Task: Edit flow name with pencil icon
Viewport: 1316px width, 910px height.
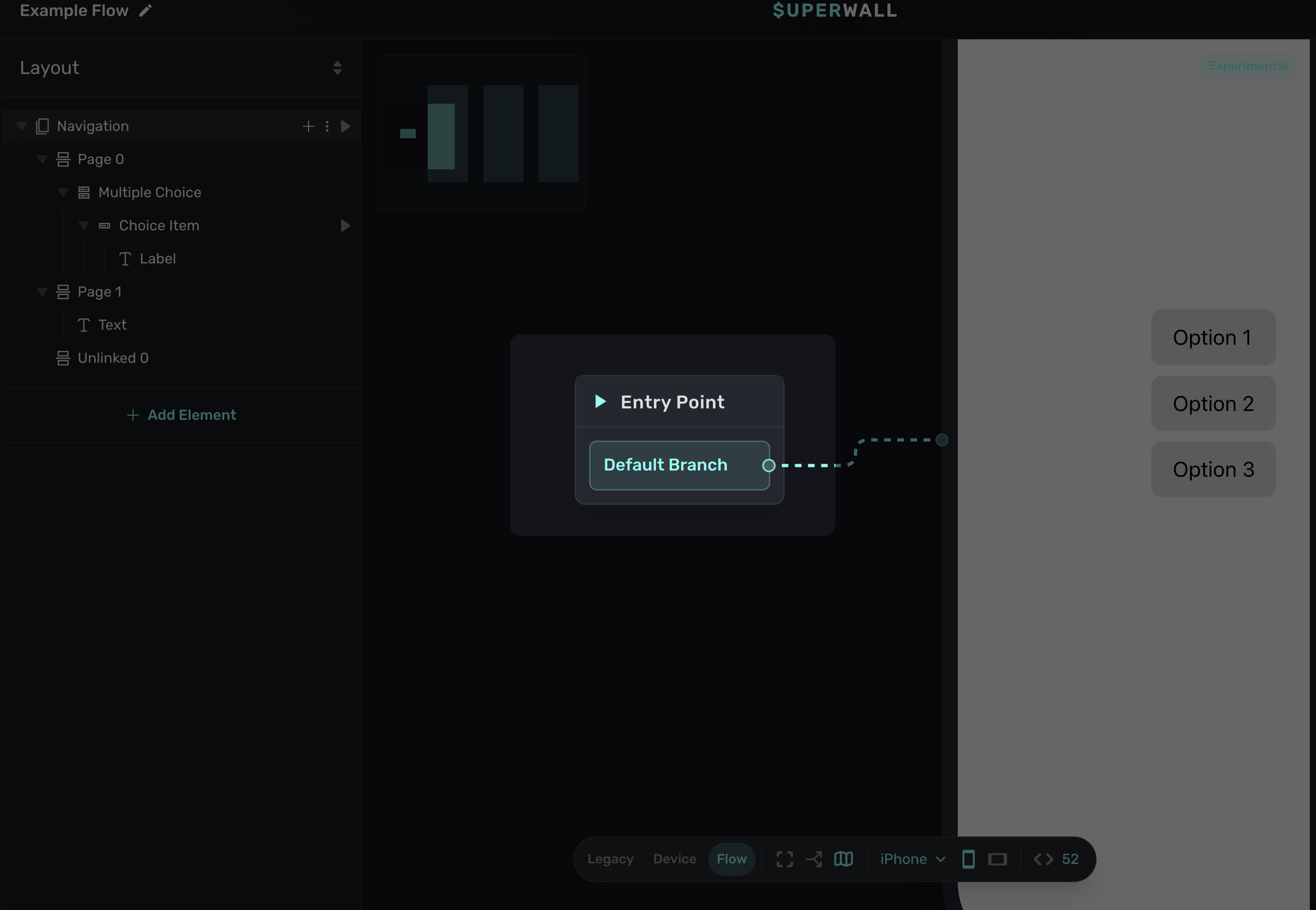Action: coord(145,11)
